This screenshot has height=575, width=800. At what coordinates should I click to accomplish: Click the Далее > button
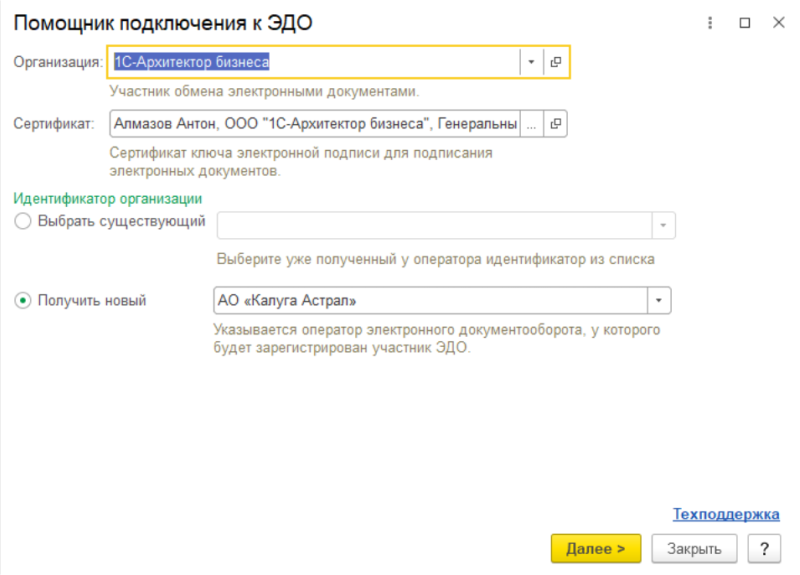pos(595,549)
